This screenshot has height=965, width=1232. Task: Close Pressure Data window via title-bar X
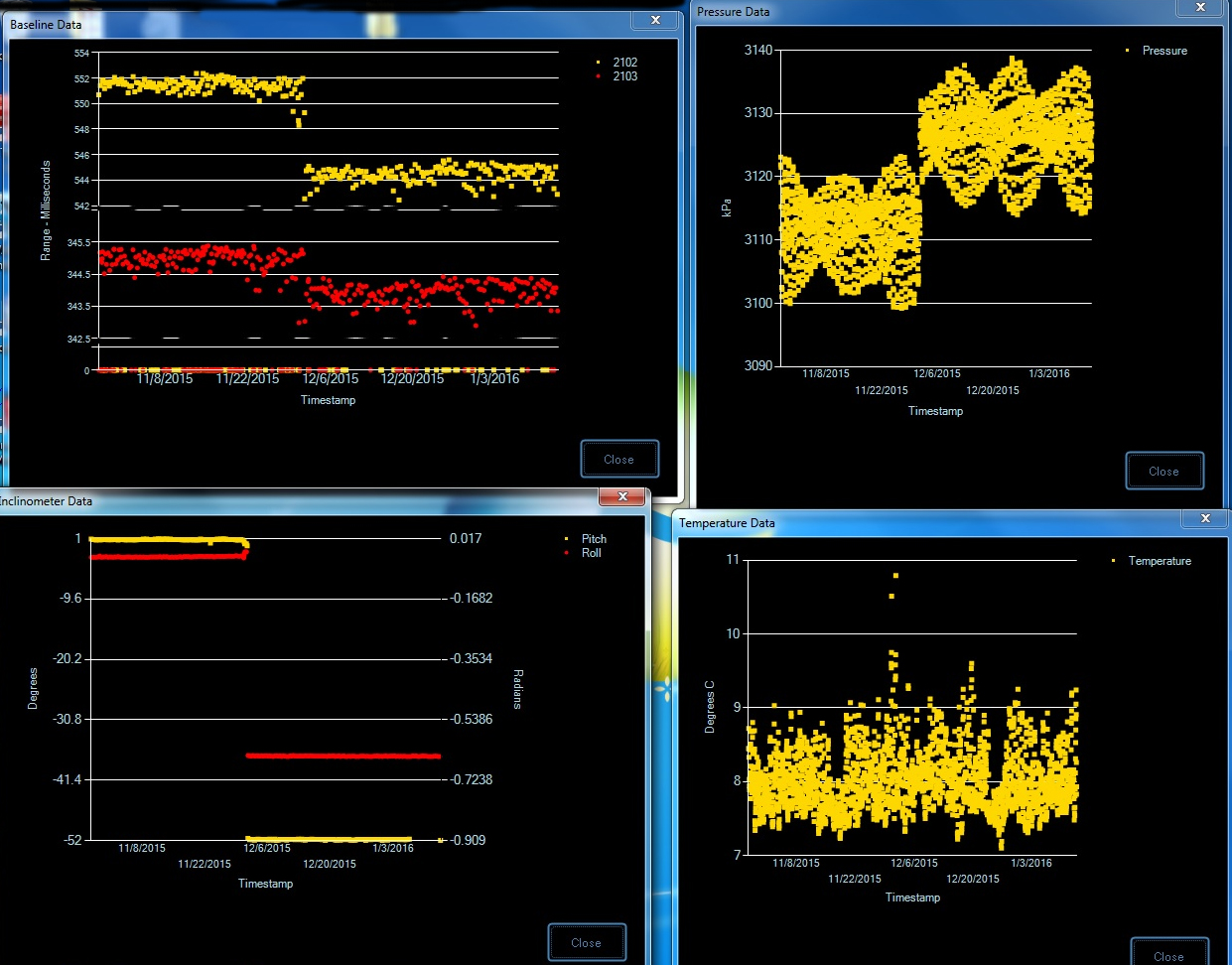point(1199,8)
